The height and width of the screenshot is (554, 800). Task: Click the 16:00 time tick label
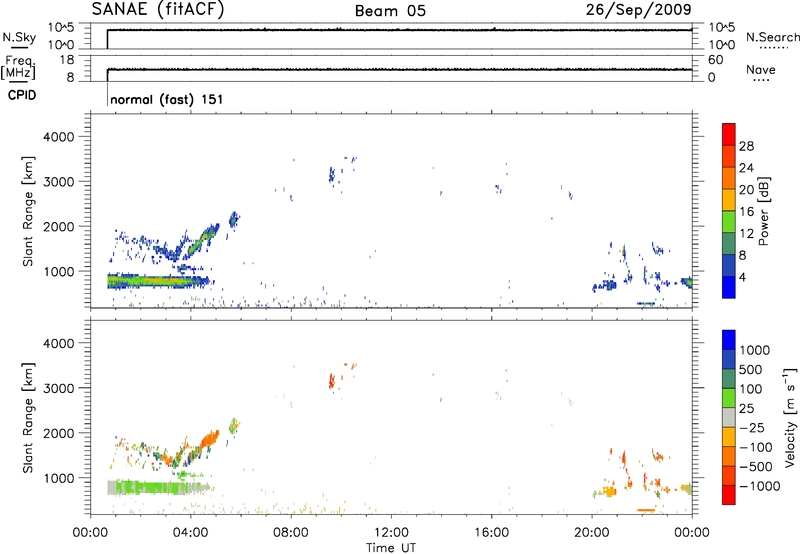[x=491, y=533]
